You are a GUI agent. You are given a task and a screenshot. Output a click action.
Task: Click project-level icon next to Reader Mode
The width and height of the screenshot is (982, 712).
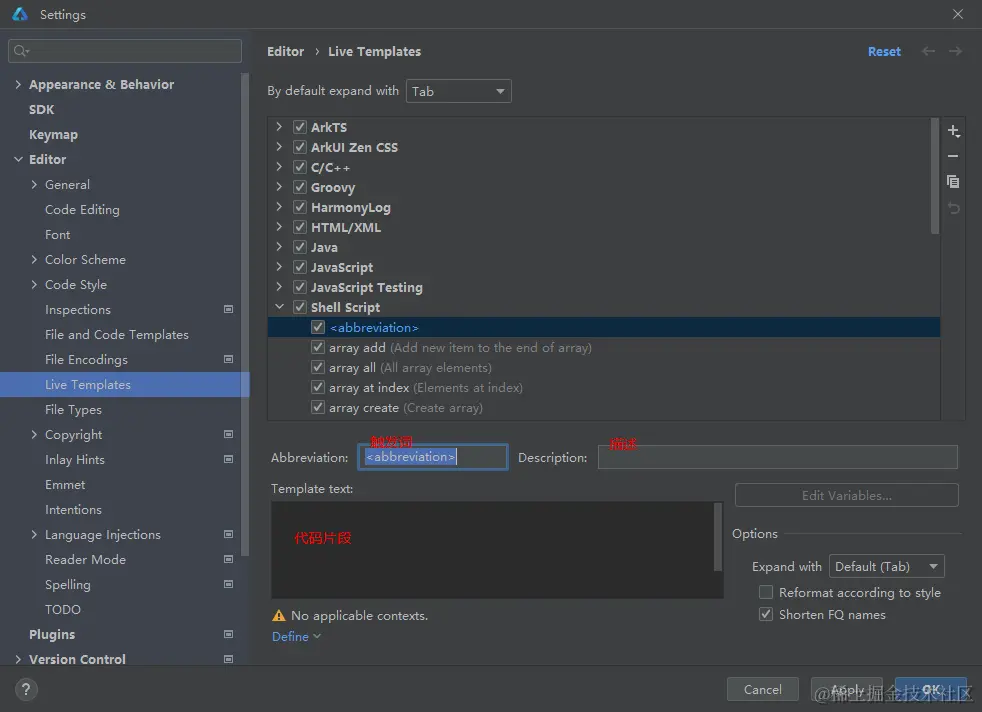tap(229, 559)
